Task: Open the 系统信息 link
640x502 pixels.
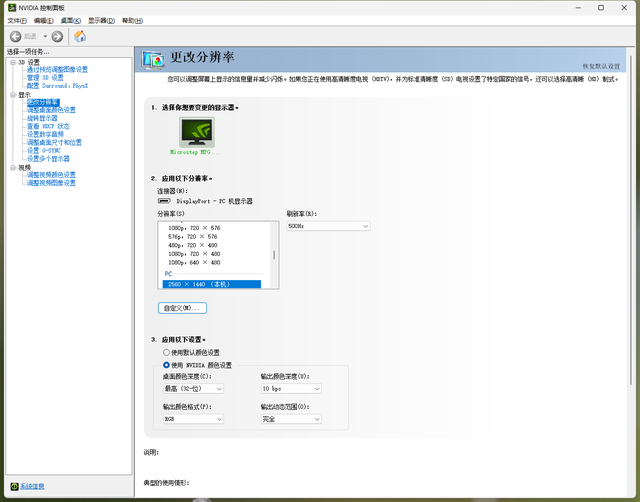Action: [x=32, y=486]
